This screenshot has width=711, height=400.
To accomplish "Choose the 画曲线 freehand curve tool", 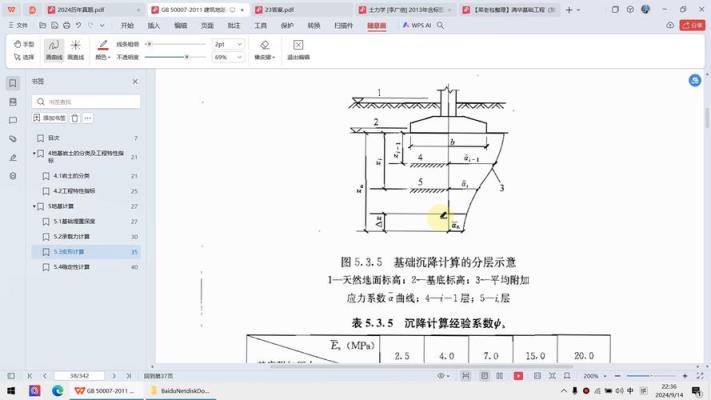I will click(x=53, y=49).
